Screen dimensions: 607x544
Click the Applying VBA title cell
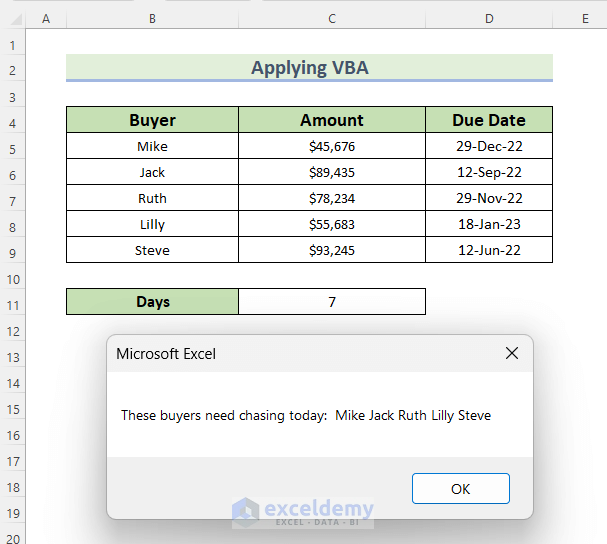[x=309, y=68]
